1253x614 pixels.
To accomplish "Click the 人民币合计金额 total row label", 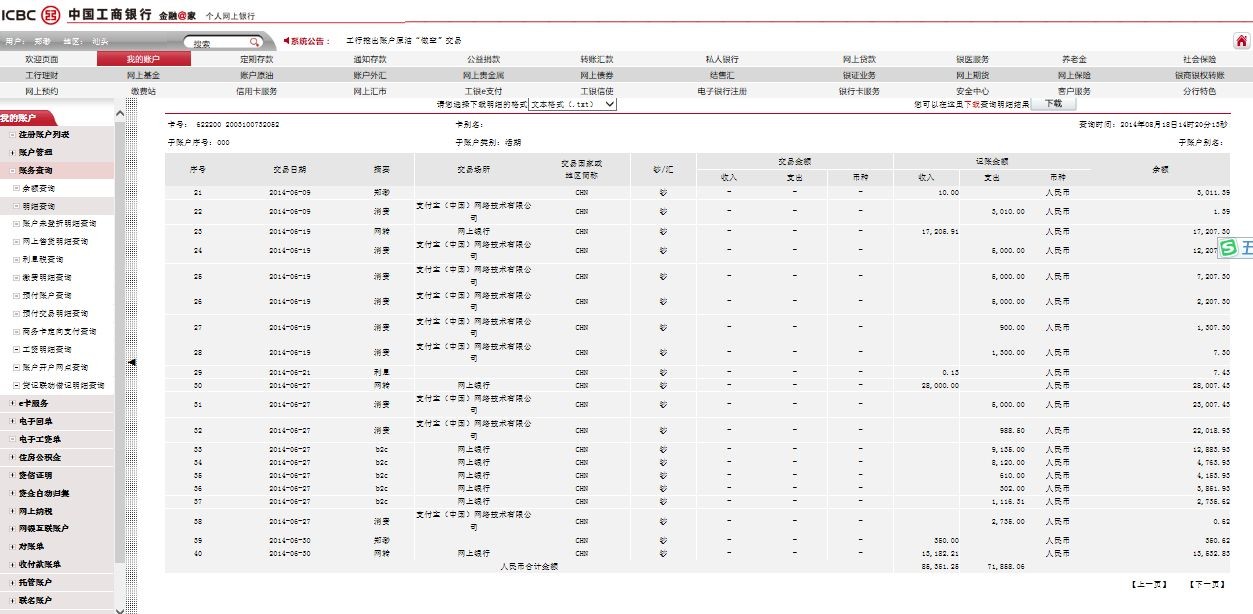I will tap(528, 566).
